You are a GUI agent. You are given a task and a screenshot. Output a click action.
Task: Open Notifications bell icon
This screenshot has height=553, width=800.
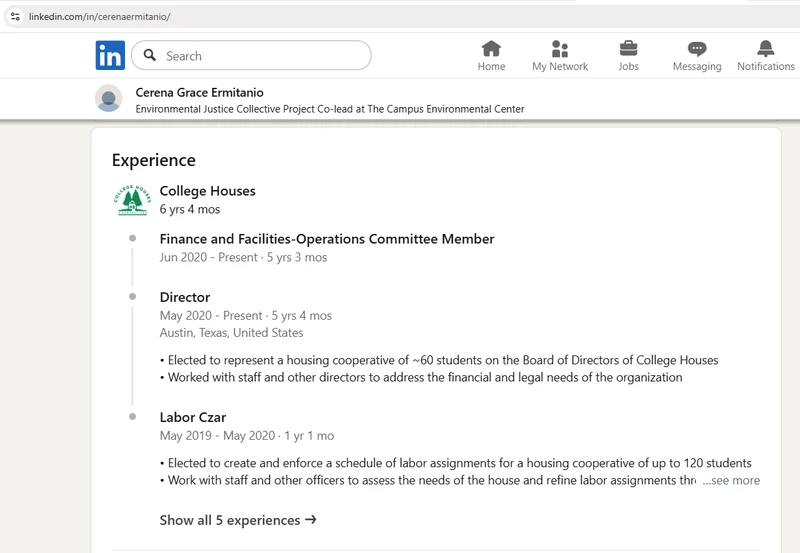(x=766, y=49)
